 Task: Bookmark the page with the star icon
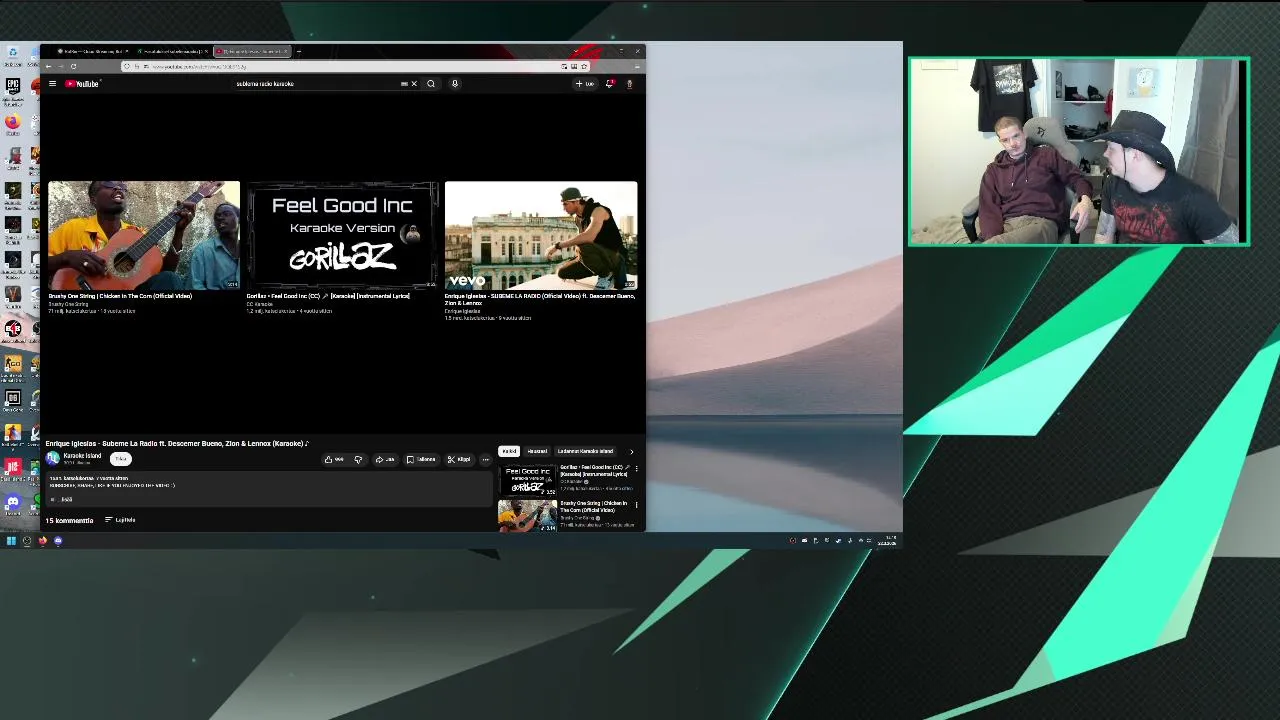[x=584, y=66]
